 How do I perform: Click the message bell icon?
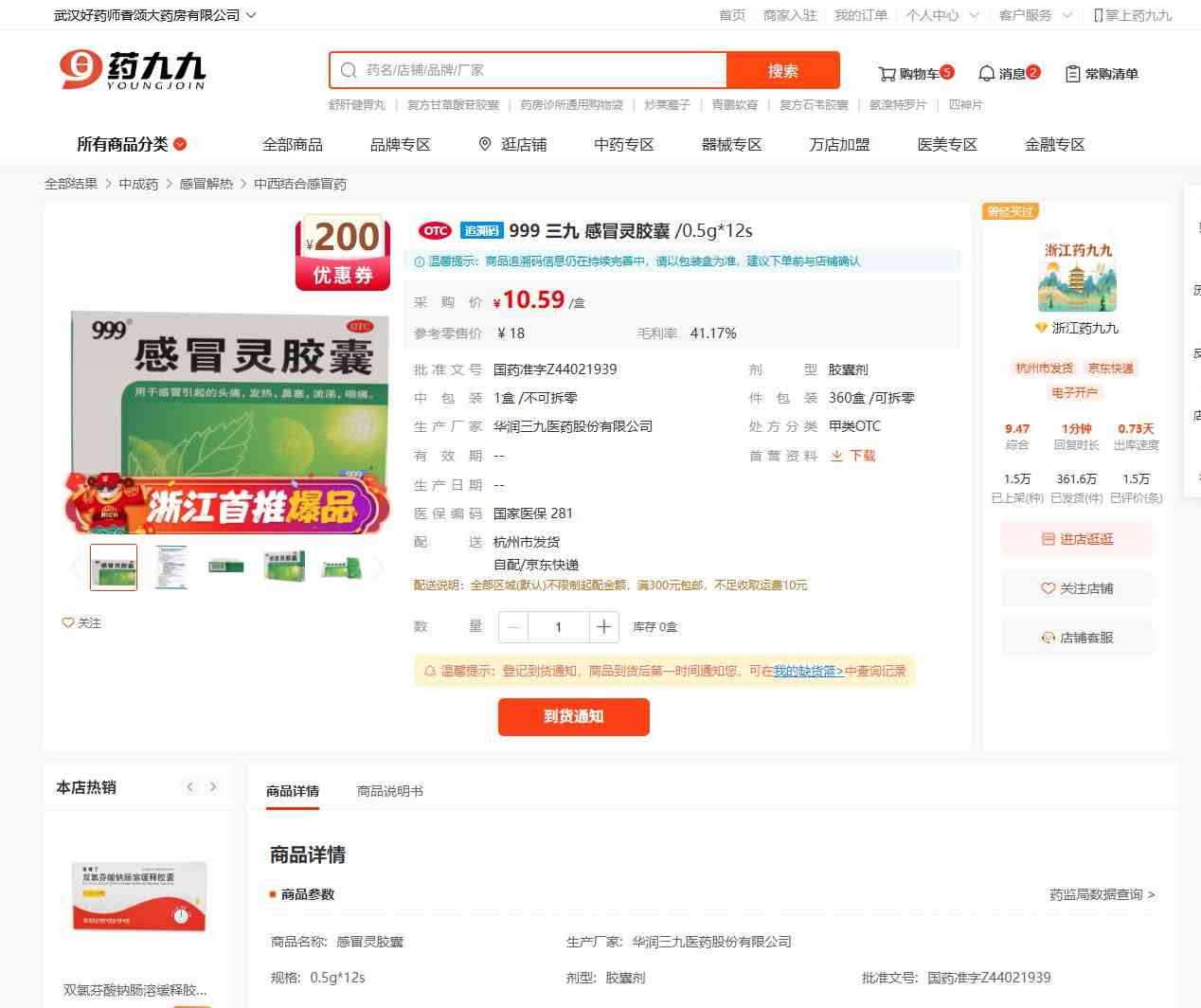[x=986, y=74]
